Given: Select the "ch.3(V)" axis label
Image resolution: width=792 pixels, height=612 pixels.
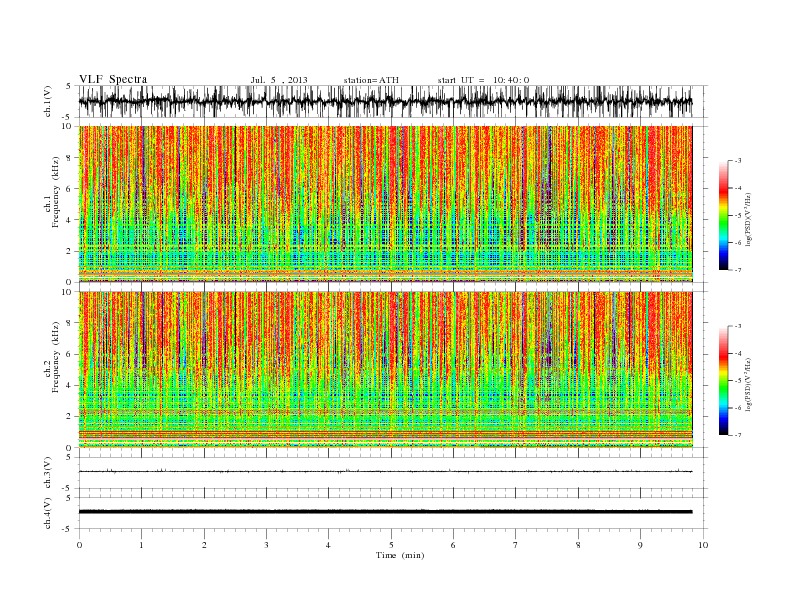Looking at the screenshot, I should pyautogui.click(x=48, y=473).
